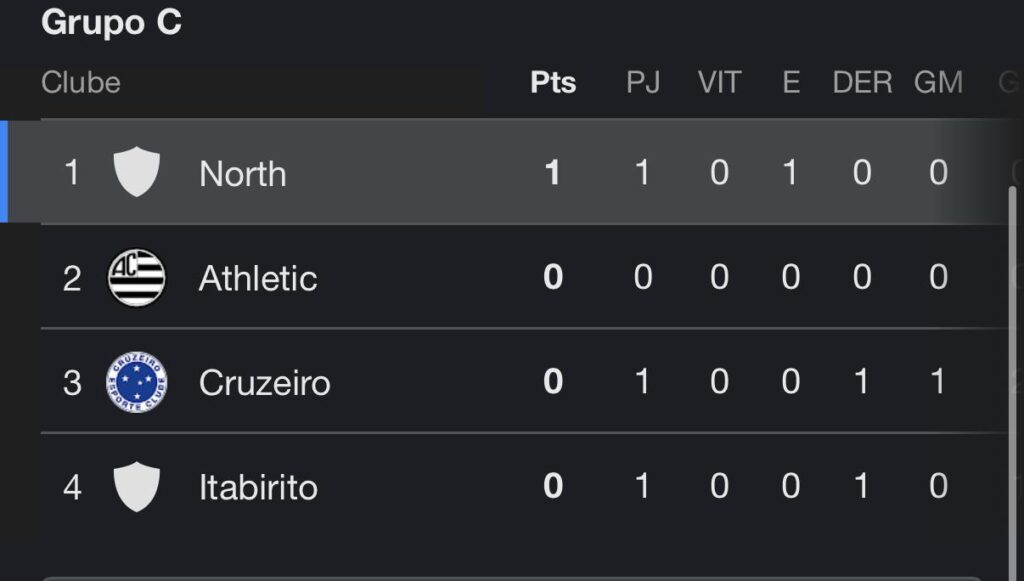Click North's points value

click(x=553, y=173)
